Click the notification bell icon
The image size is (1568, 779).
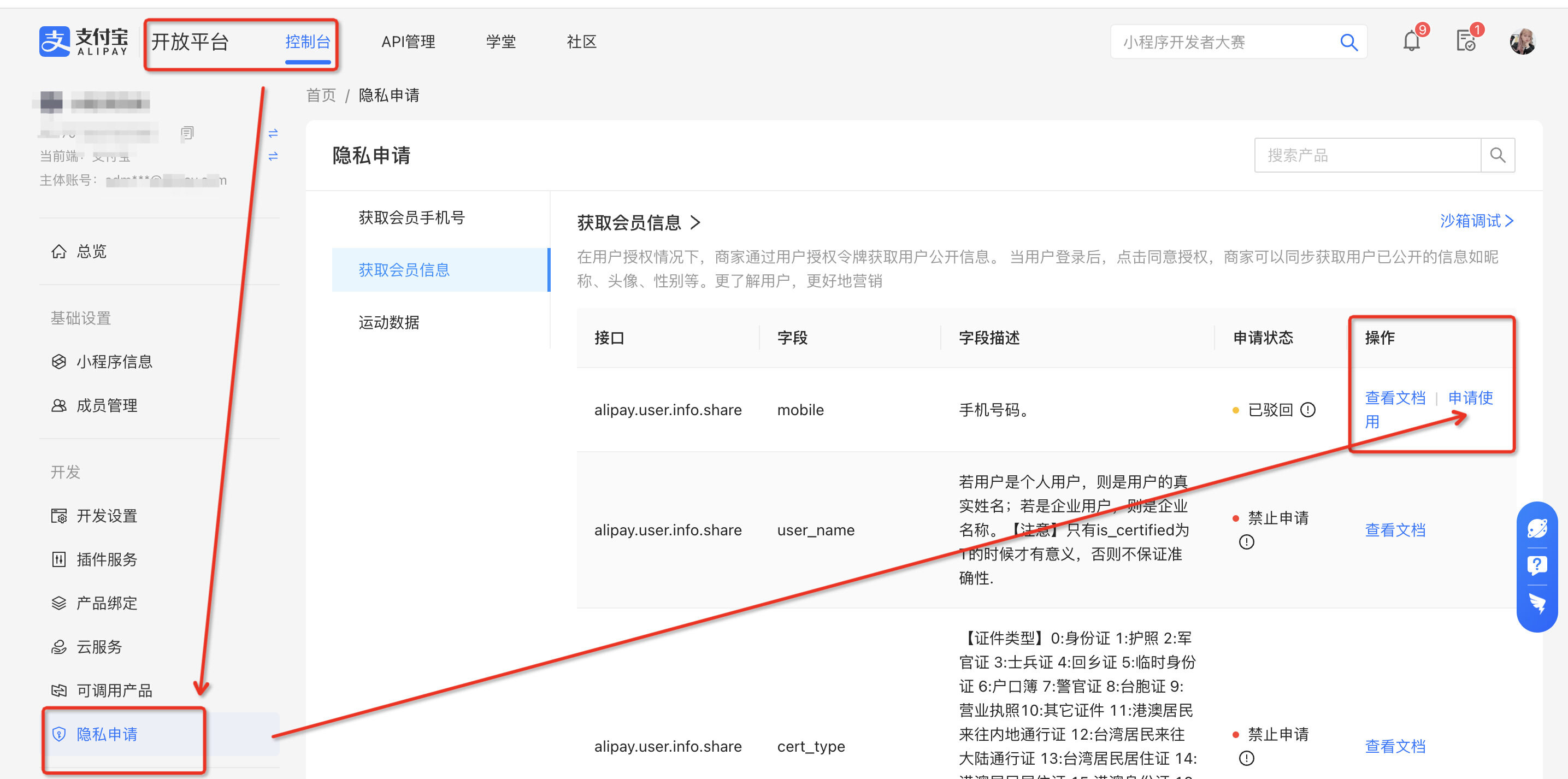[1411, 42]
